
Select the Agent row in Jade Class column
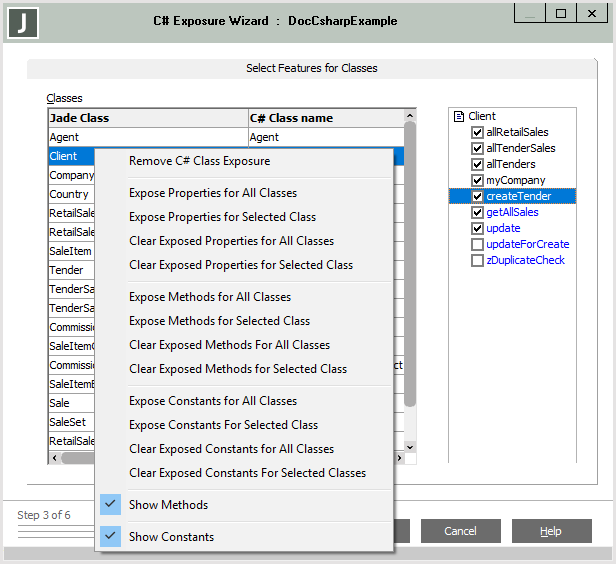[x=148, y=137]
